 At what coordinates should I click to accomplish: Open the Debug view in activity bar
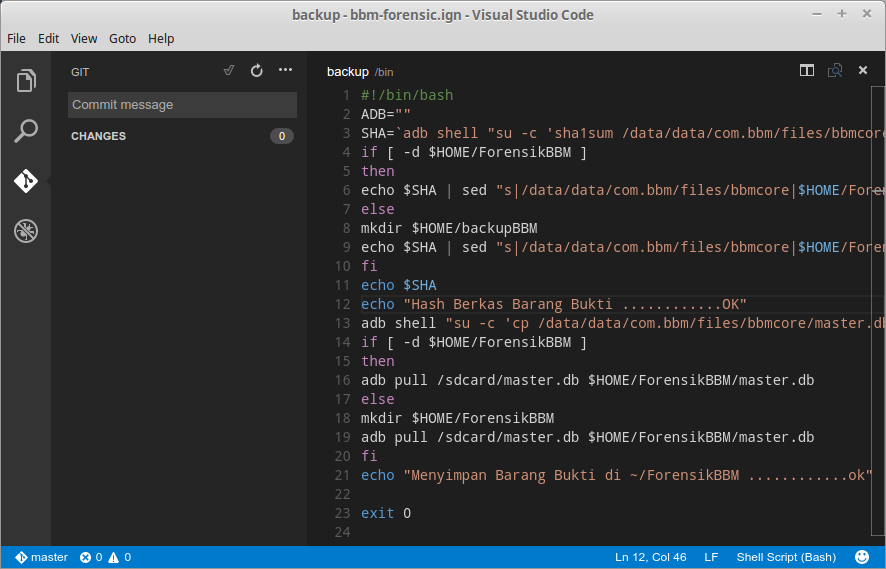[x=26, y=231]
